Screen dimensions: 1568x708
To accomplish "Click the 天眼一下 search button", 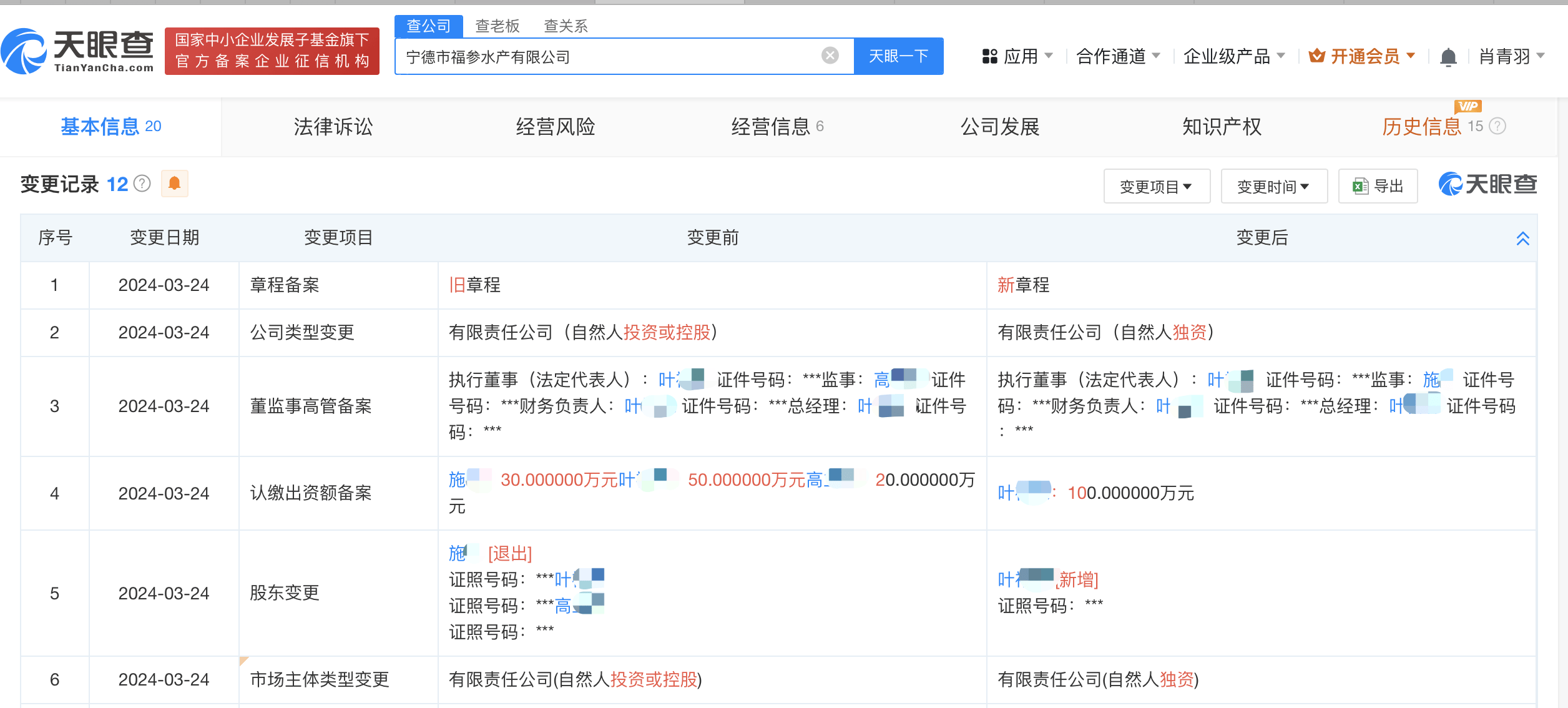I will coord(899,56).
